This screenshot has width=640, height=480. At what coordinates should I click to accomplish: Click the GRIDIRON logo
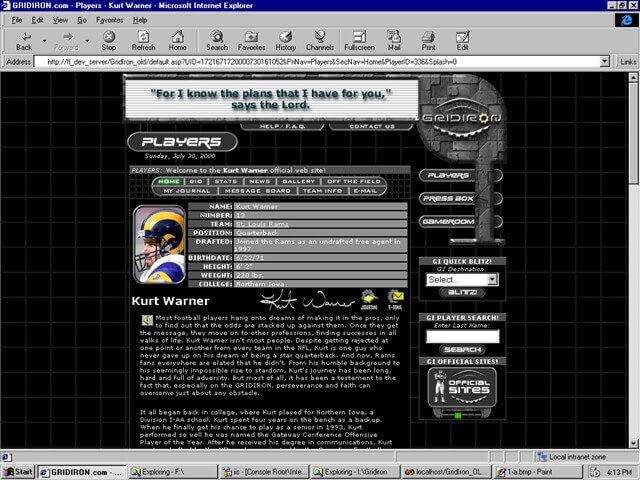point(462,118)
